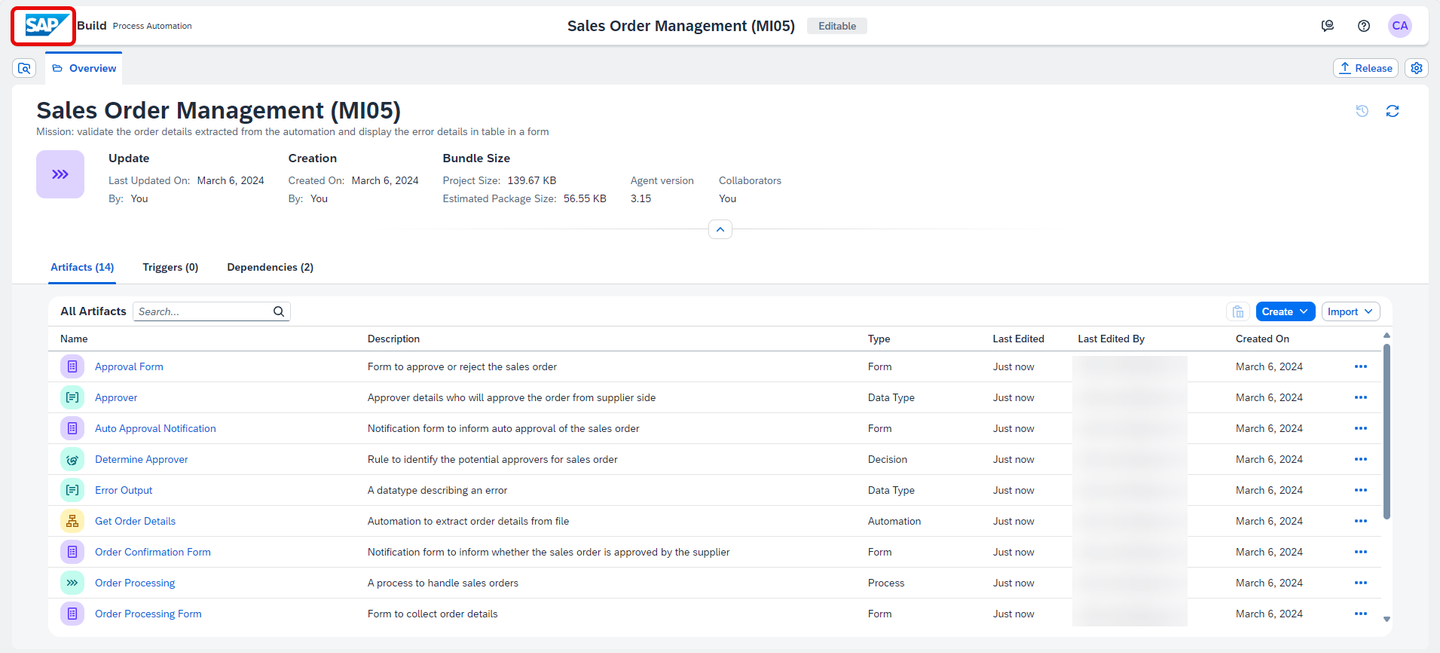Click the Last Edited column header
Screen dimensions: 1440x653
pos(1018,339)
